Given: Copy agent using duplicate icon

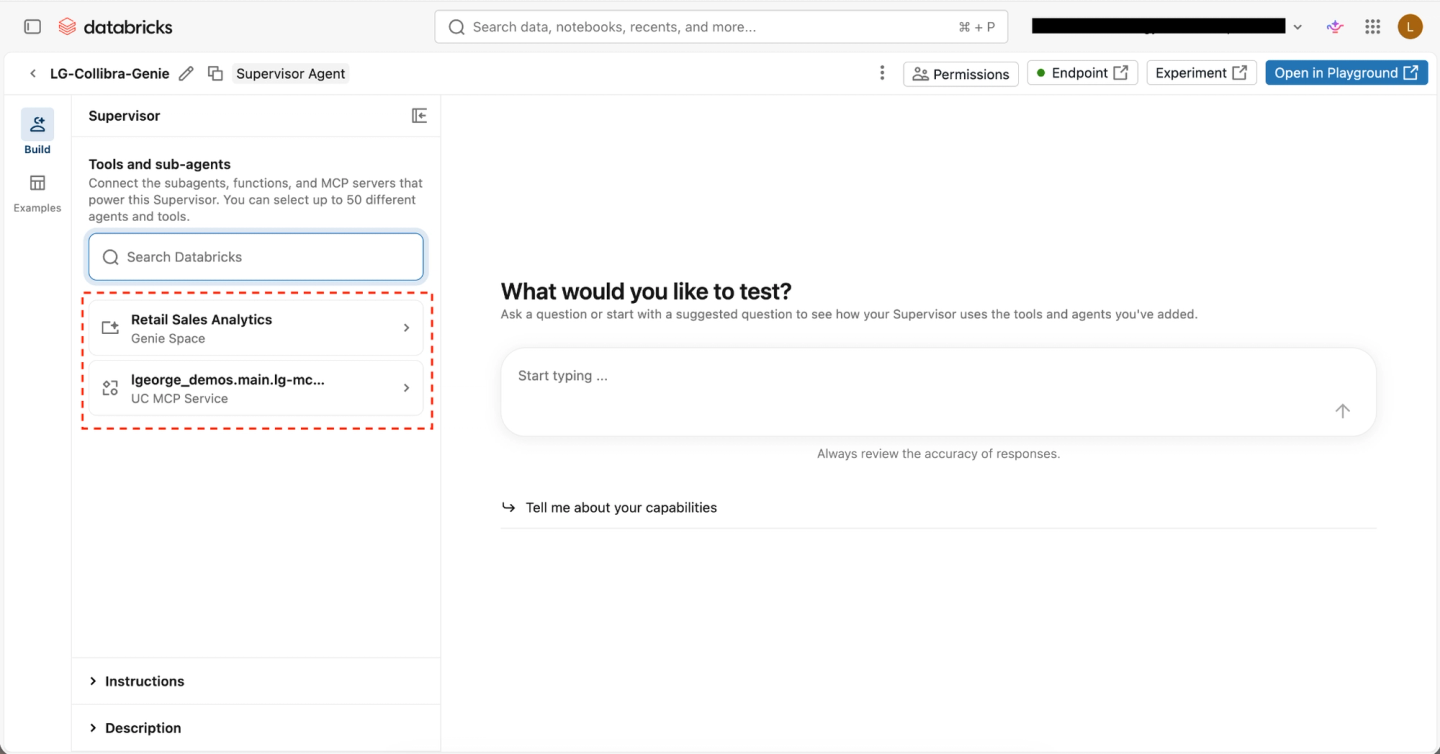Looking at the screenshot, I should (x=215, y=73).
